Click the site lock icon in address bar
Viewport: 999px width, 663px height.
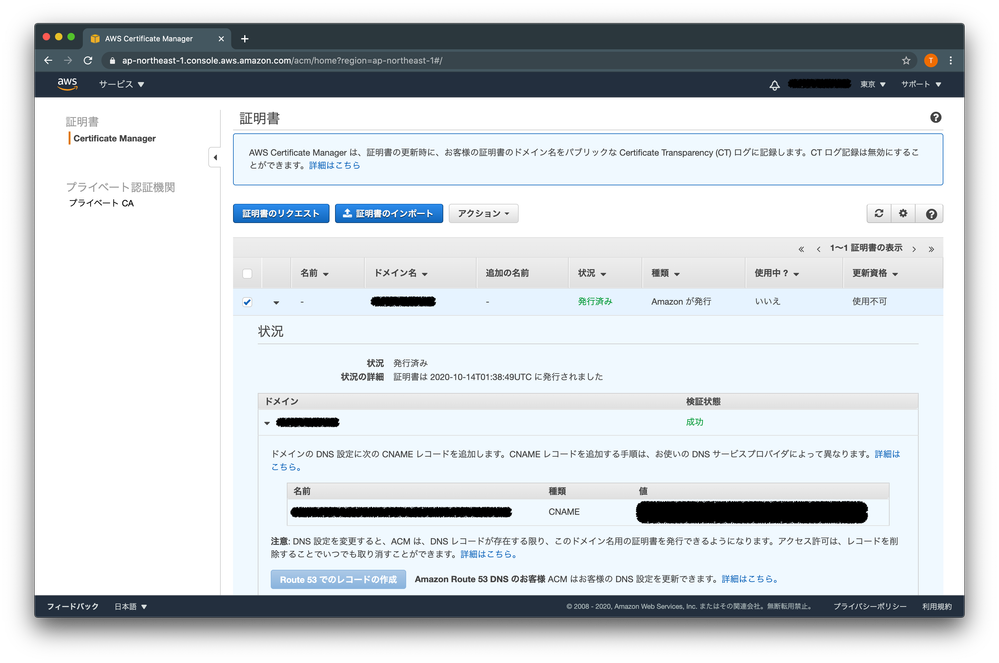pos(112,61)
